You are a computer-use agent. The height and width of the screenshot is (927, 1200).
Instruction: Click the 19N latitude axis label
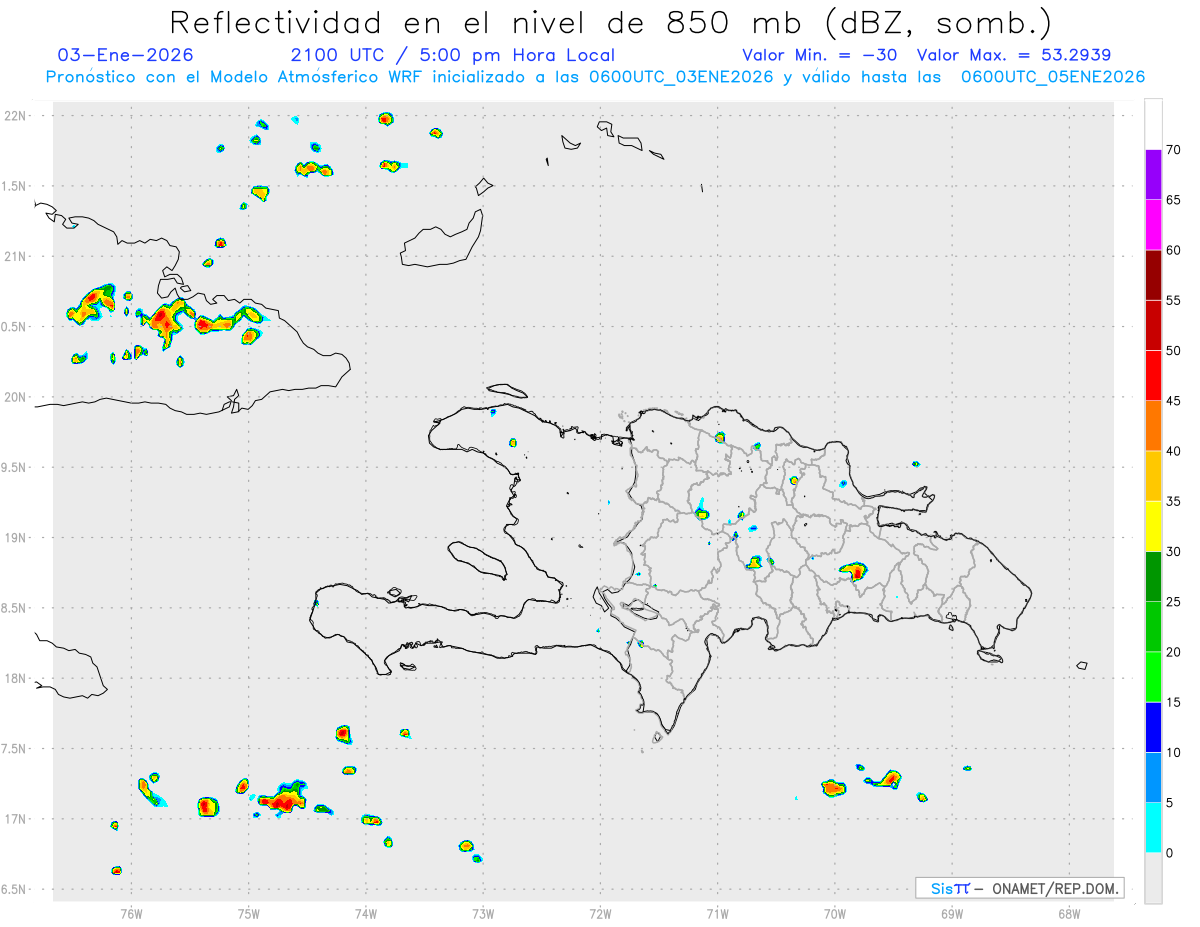[x=17, y=538]
